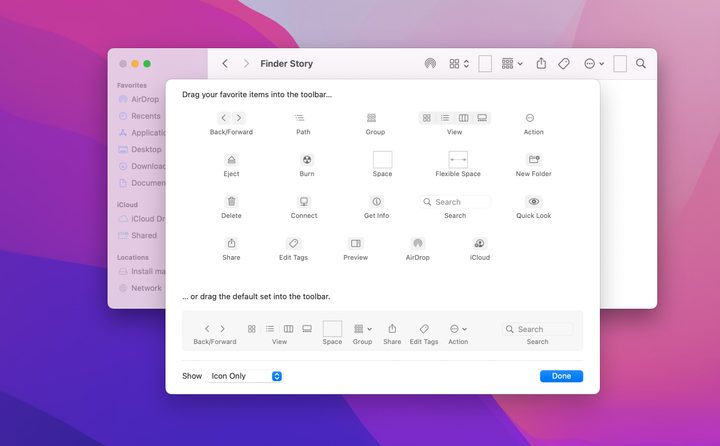Image resolution: width=720 pixels, height=446 pixels.
Task: Select the Delete trash icon
Action: 231,202
